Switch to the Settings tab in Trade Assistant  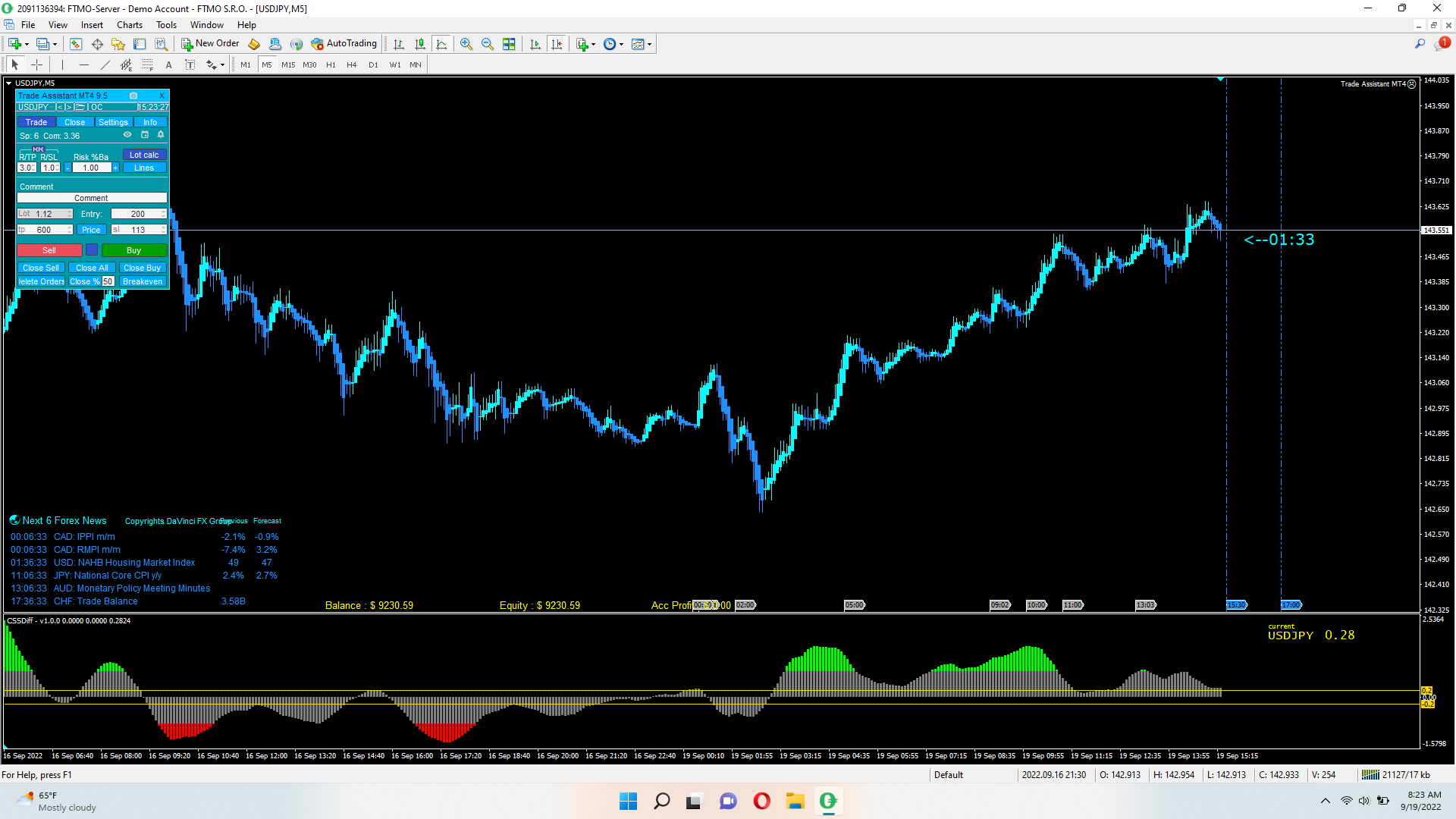[113, 122]
